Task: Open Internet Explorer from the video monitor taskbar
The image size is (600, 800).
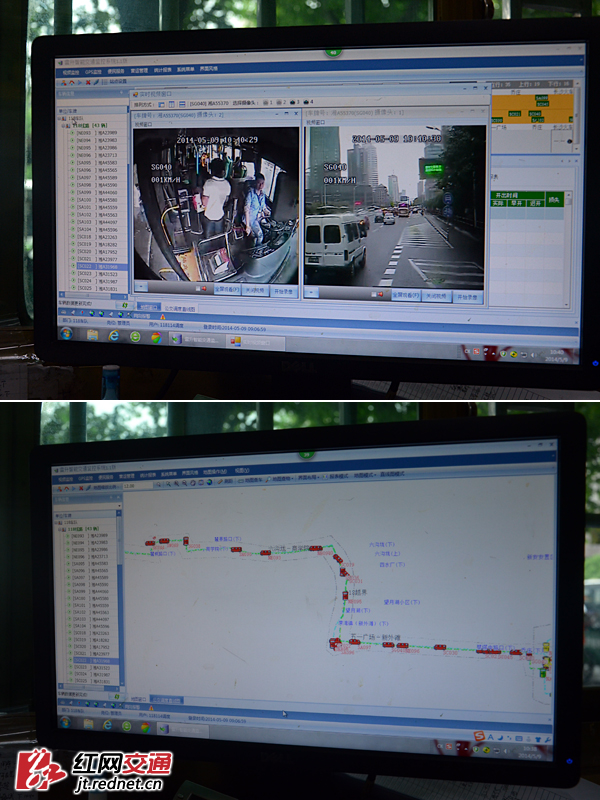Action: click(x=112, y=336)
